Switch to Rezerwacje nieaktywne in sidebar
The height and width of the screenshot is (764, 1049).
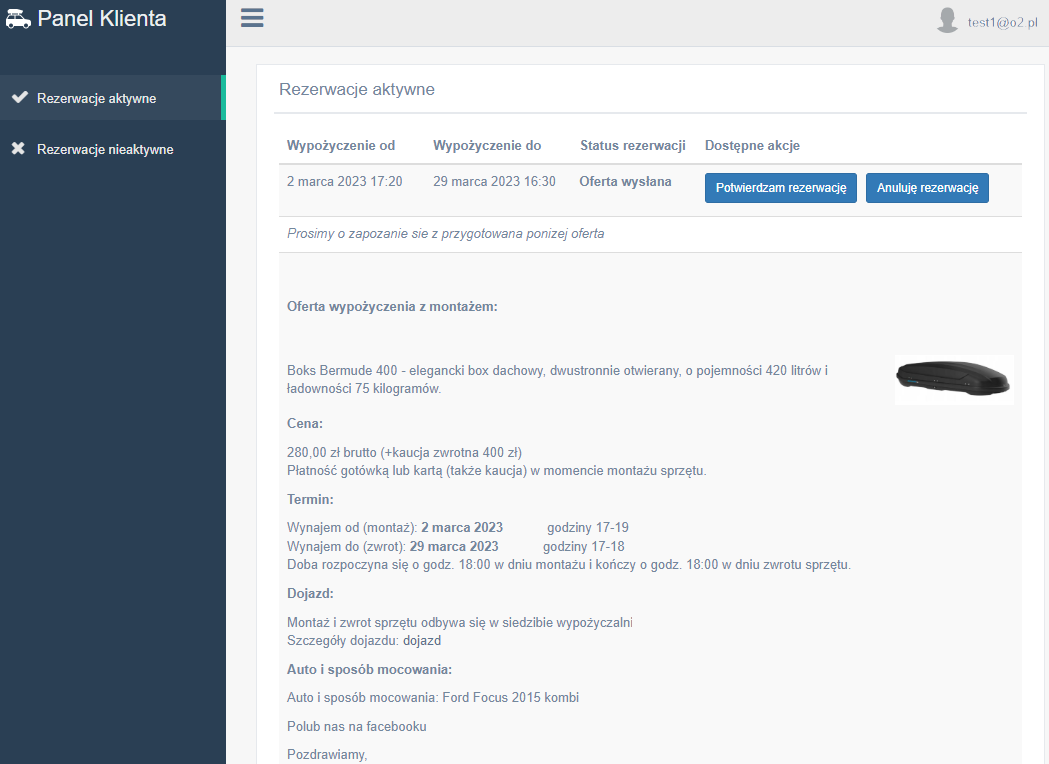click(105, 149)
